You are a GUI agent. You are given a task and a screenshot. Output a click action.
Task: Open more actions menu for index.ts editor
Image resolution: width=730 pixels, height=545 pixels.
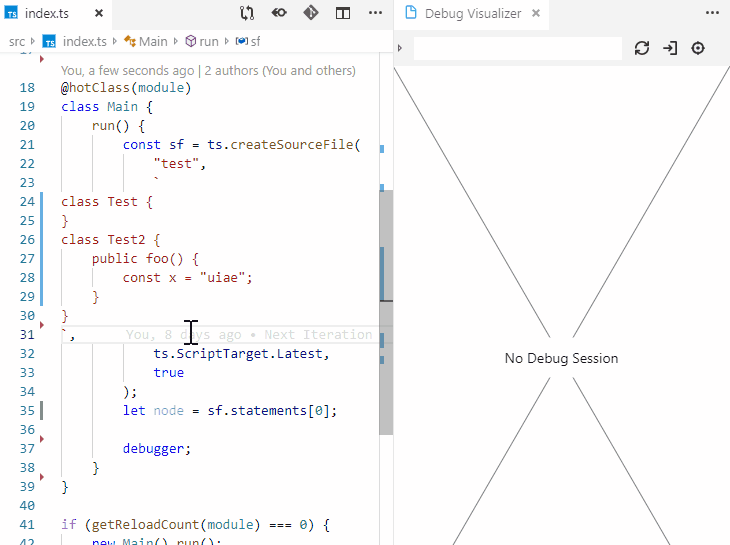tap(375, 13)
